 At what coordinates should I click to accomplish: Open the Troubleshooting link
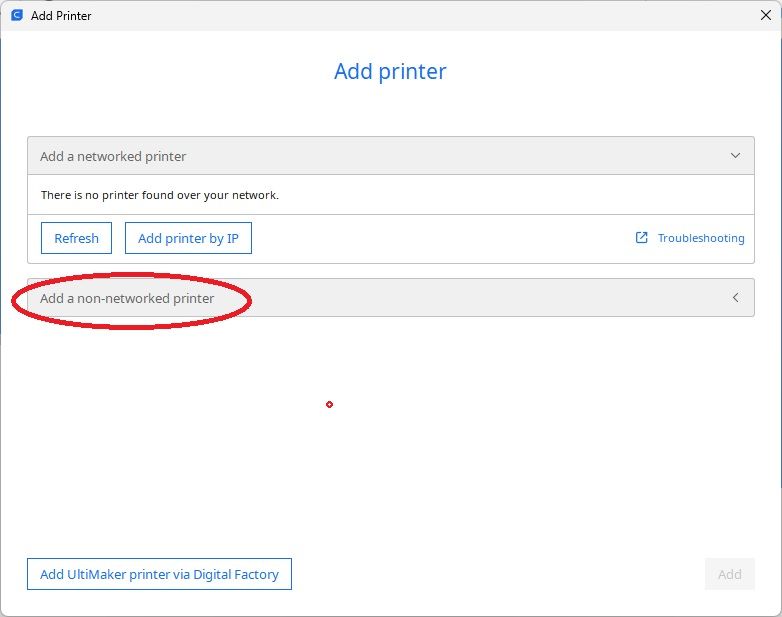tap(701, 238)
